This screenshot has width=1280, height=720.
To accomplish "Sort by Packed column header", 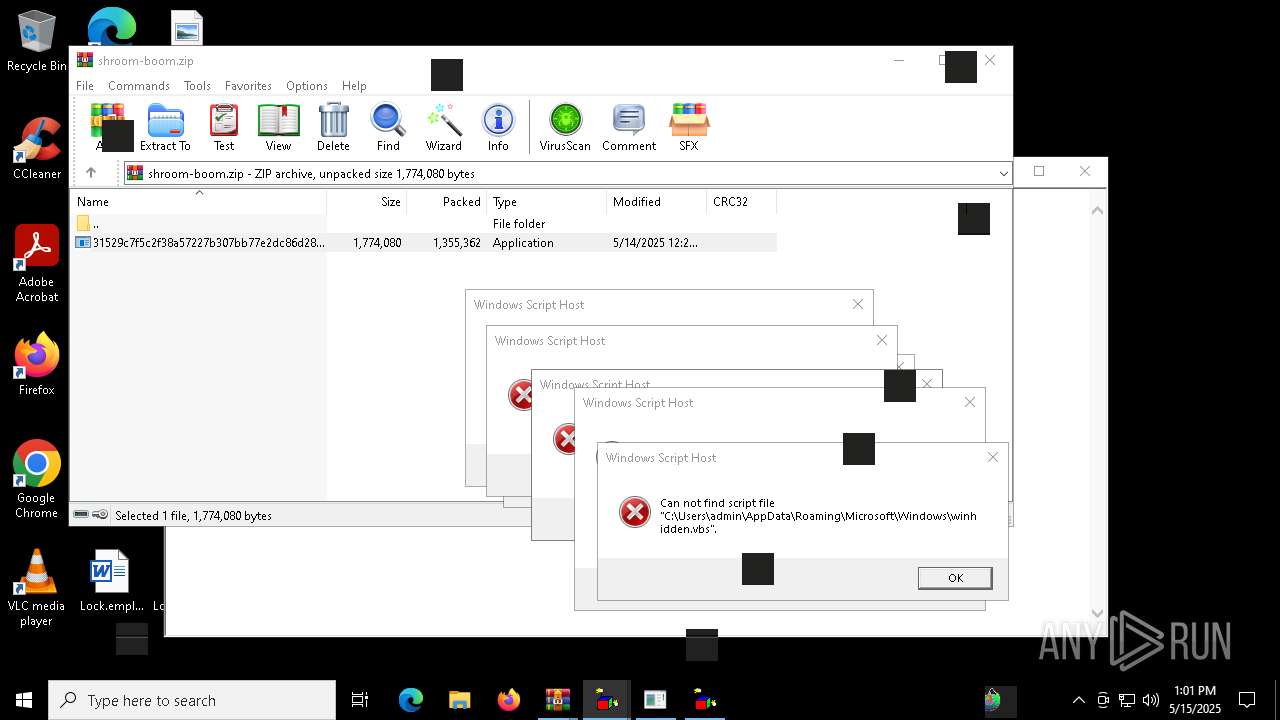I will click(x=446, y=202).
